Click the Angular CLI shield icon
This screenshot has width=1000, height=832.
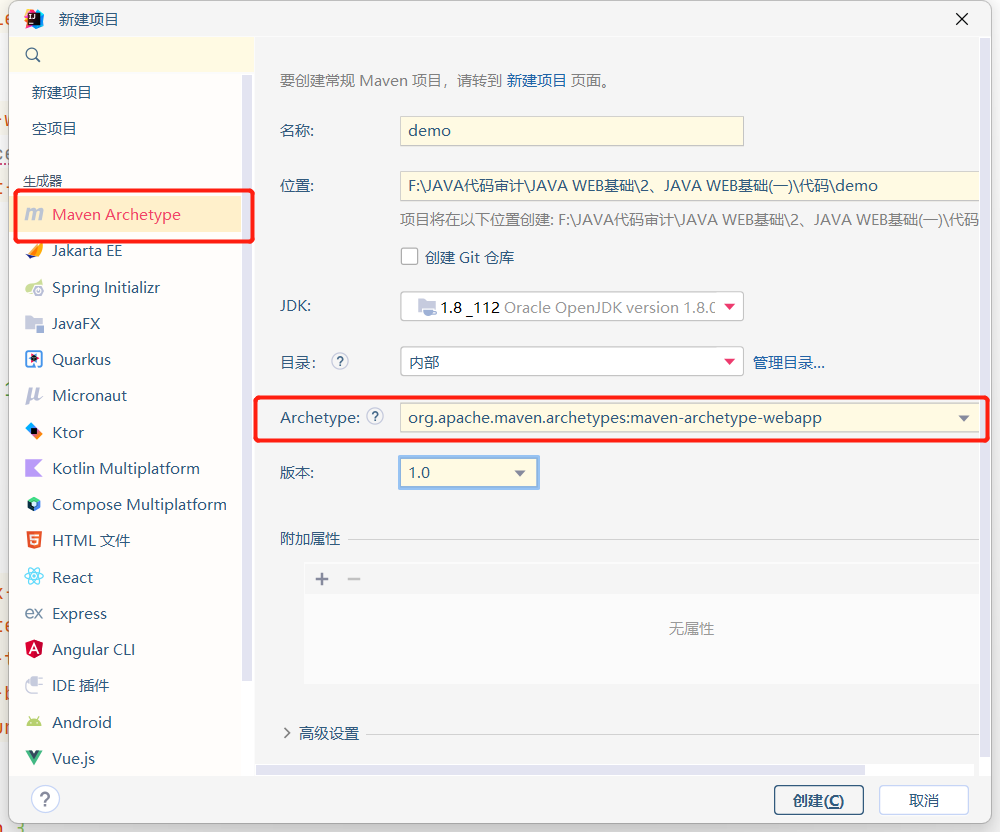click(x=34, y=649)
